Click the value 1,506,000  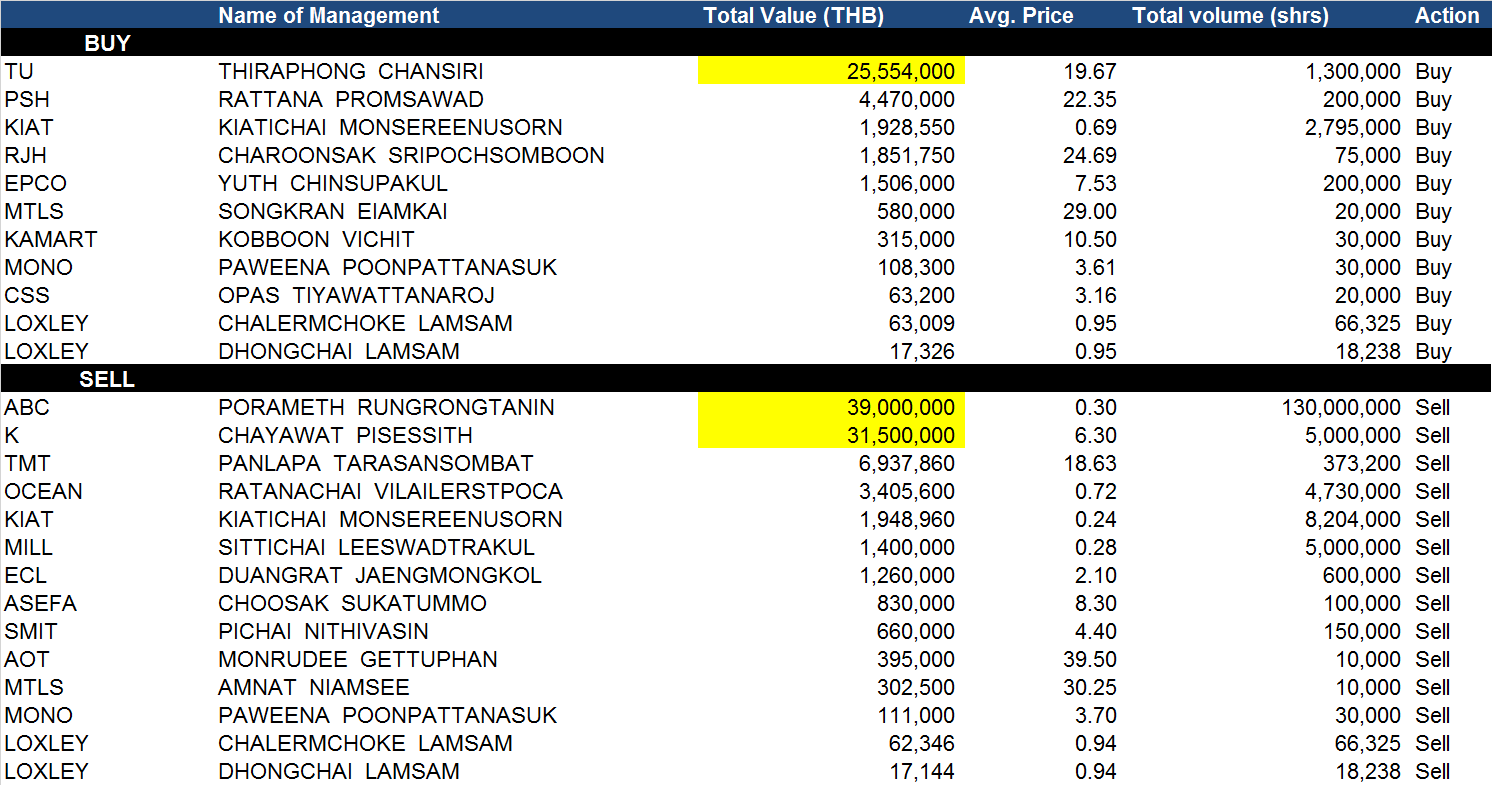point(906,183)
